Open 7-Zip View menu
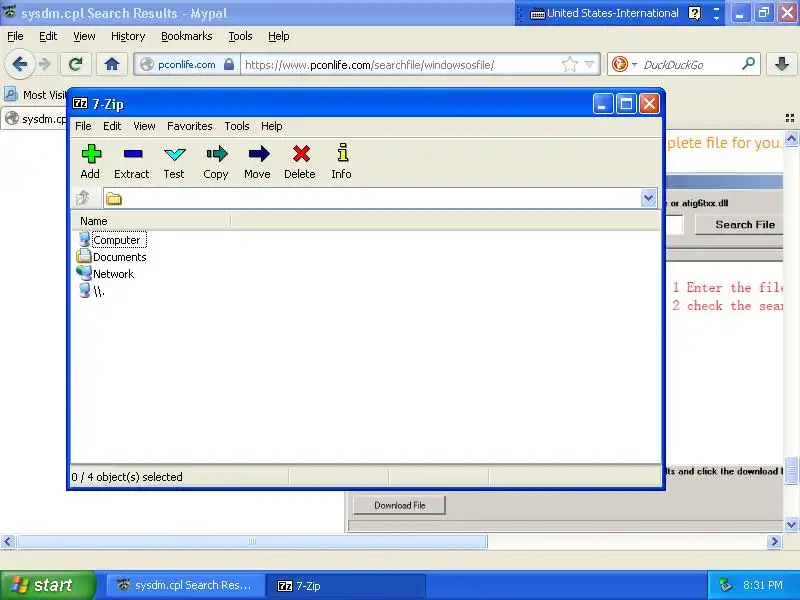This screenshot has height=600, width=800. tap(144, 126)
